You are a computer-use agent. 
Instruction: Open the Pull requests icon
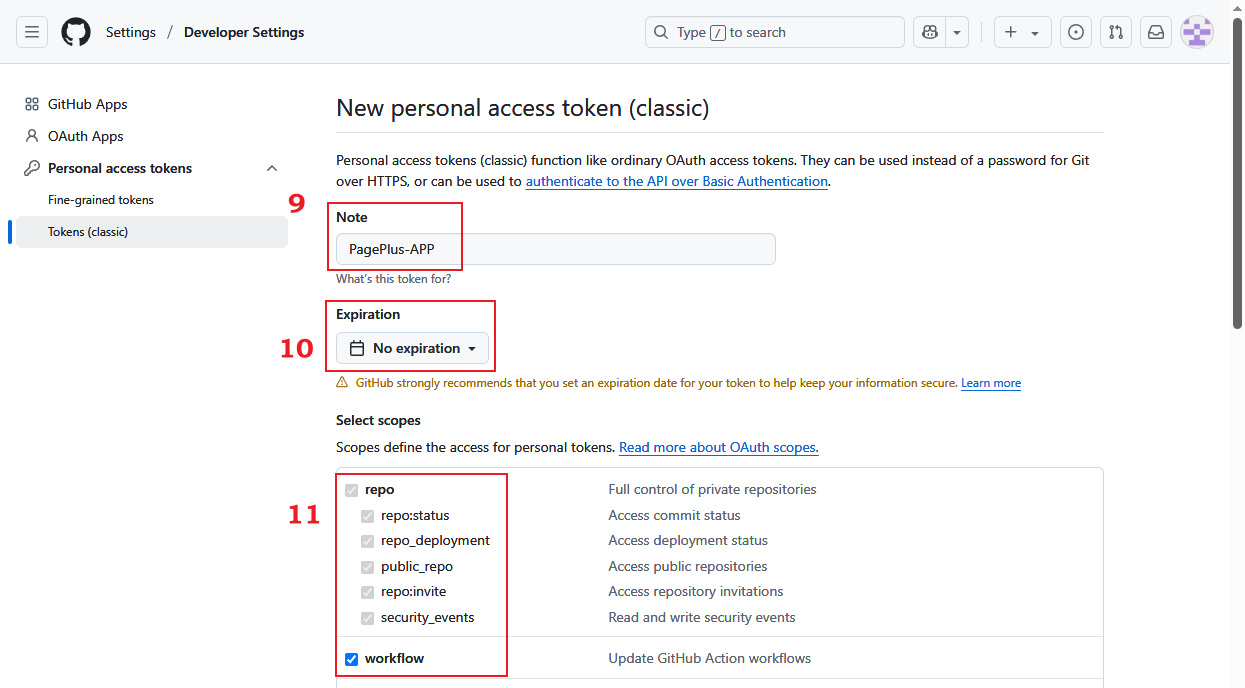click(x=1116, y=32)
